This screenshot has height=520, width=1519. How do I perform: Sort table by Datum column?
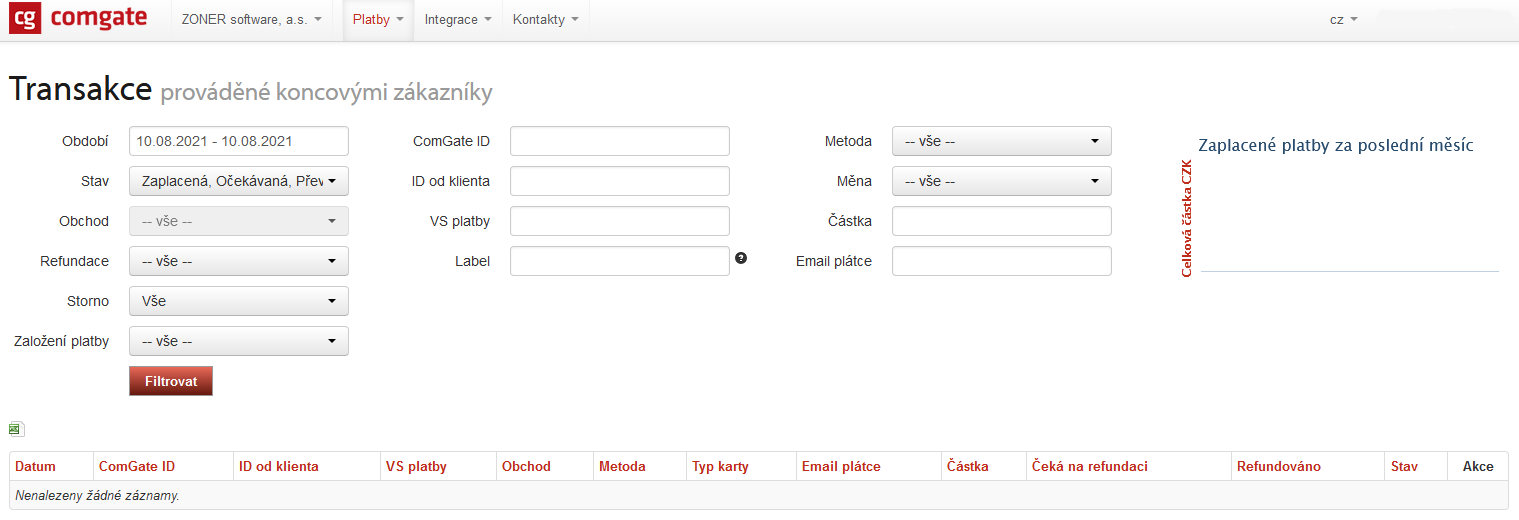tap(36, 466)
